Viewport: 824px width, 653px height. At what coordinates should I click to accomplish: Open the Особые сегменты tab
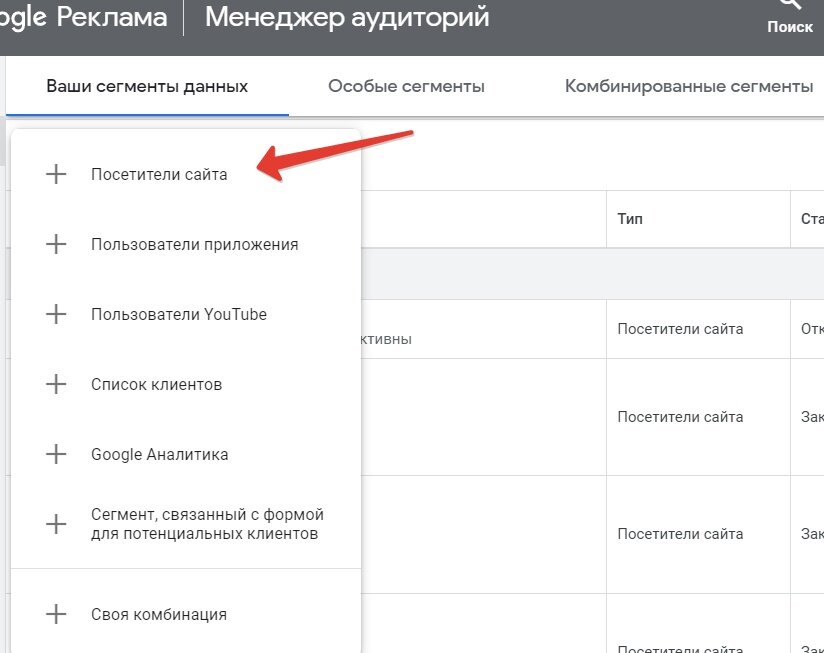coord(406,86)
